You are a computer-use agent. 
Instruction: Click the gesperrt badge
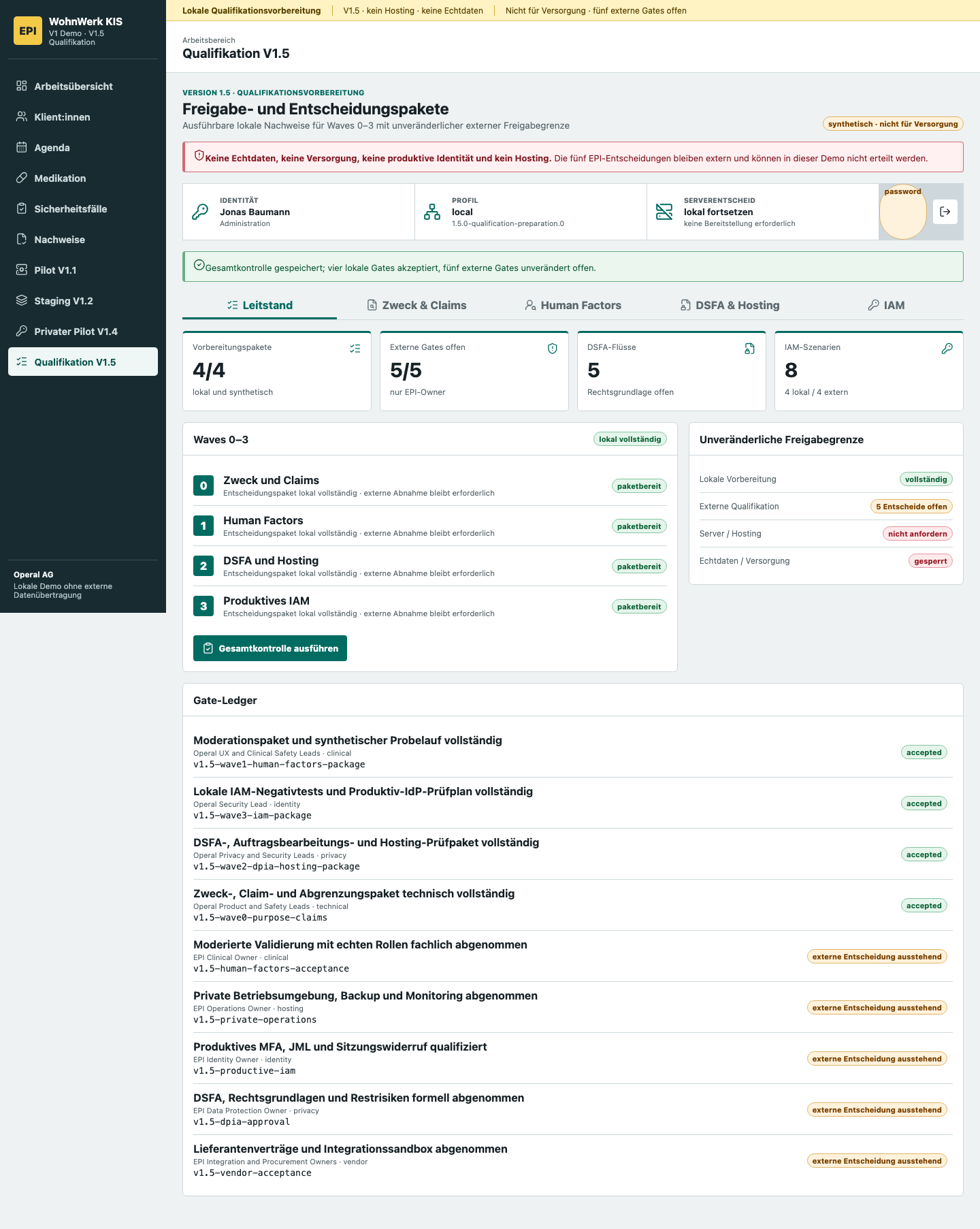tap(930, 561)
